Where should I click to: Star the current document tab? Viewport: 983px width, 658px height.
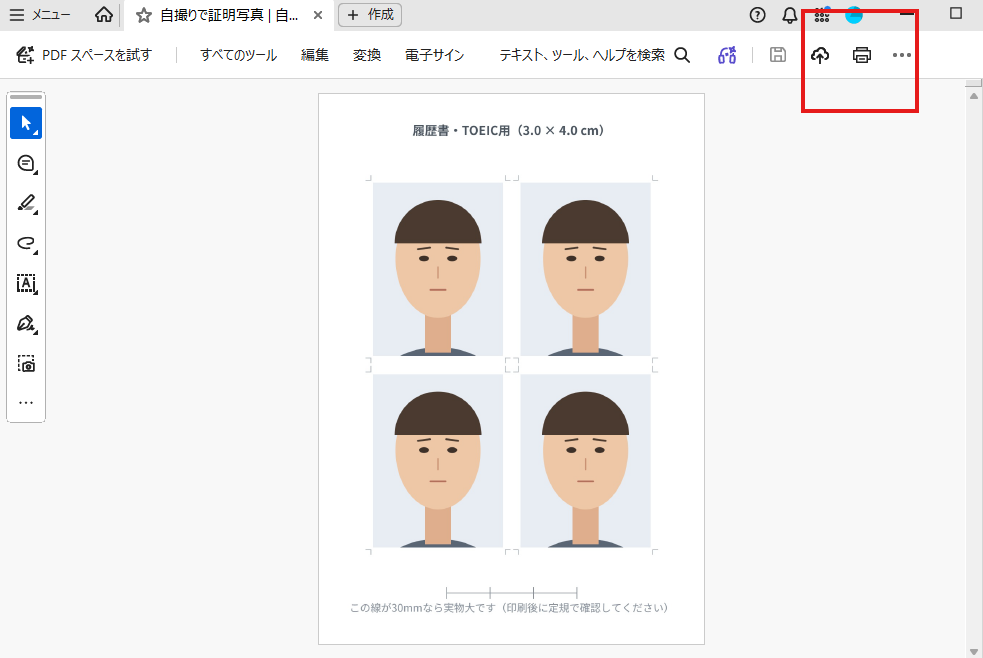click(x=144, y=16)
